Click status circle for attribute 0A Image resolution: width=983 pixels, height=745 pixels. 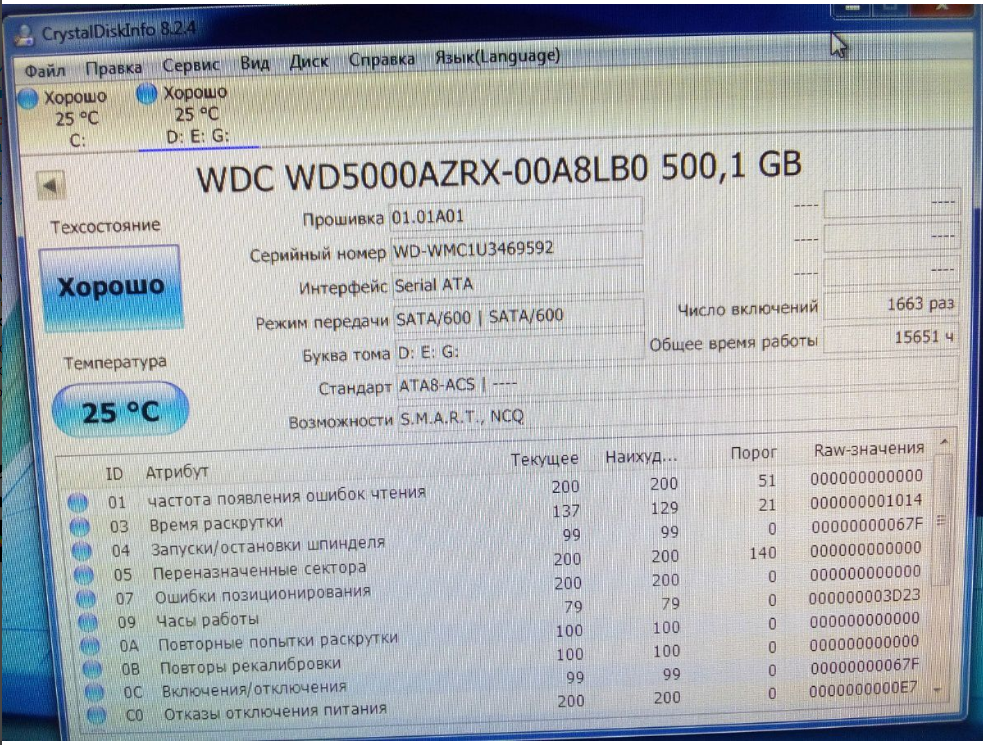coord(90,645)
